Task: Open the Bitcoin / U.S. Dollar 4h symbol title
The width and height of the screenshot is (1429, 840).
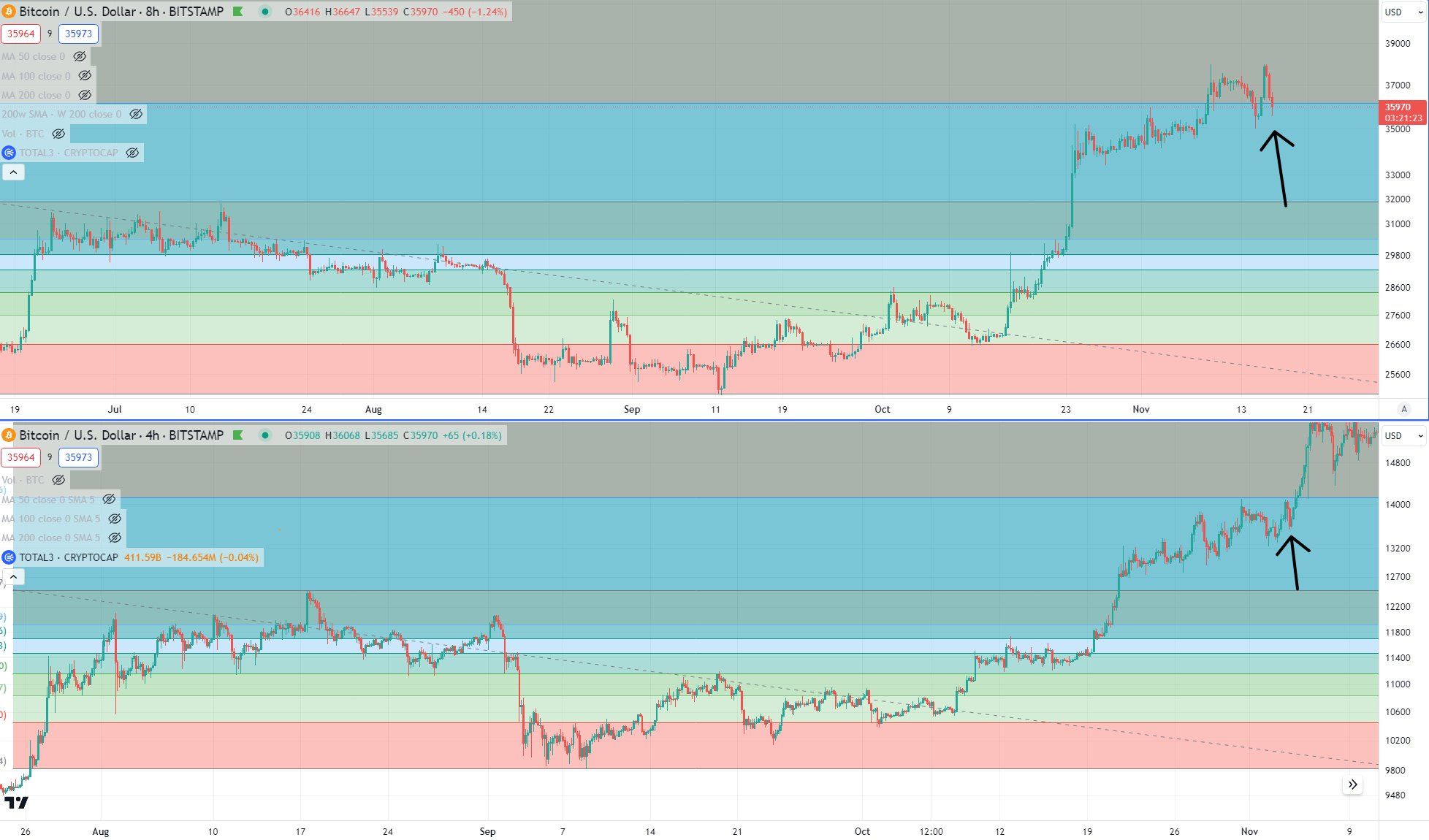Action: click(121, 435)
